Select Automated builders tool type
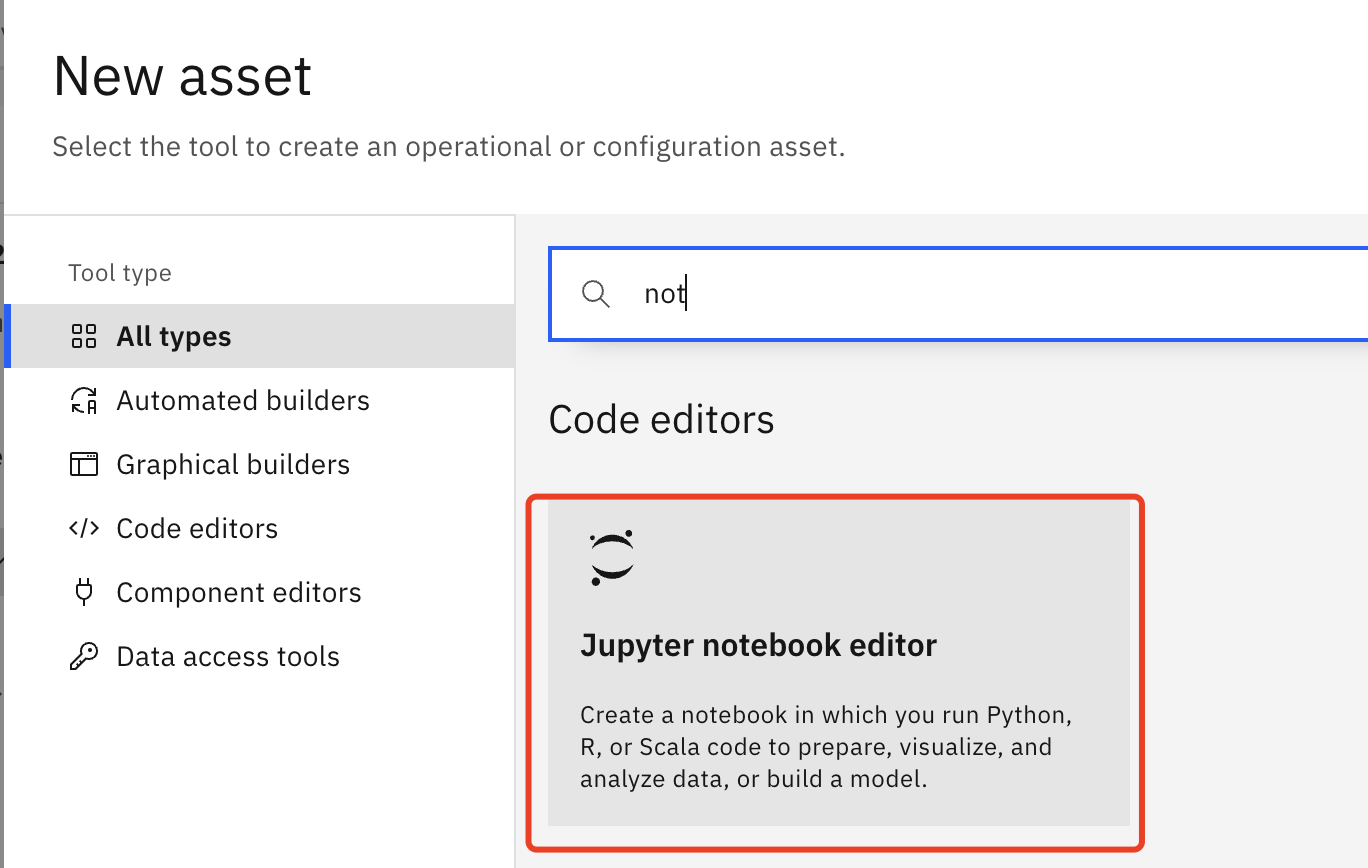Viewport: 1368px width, 868px height. point(260,400)
